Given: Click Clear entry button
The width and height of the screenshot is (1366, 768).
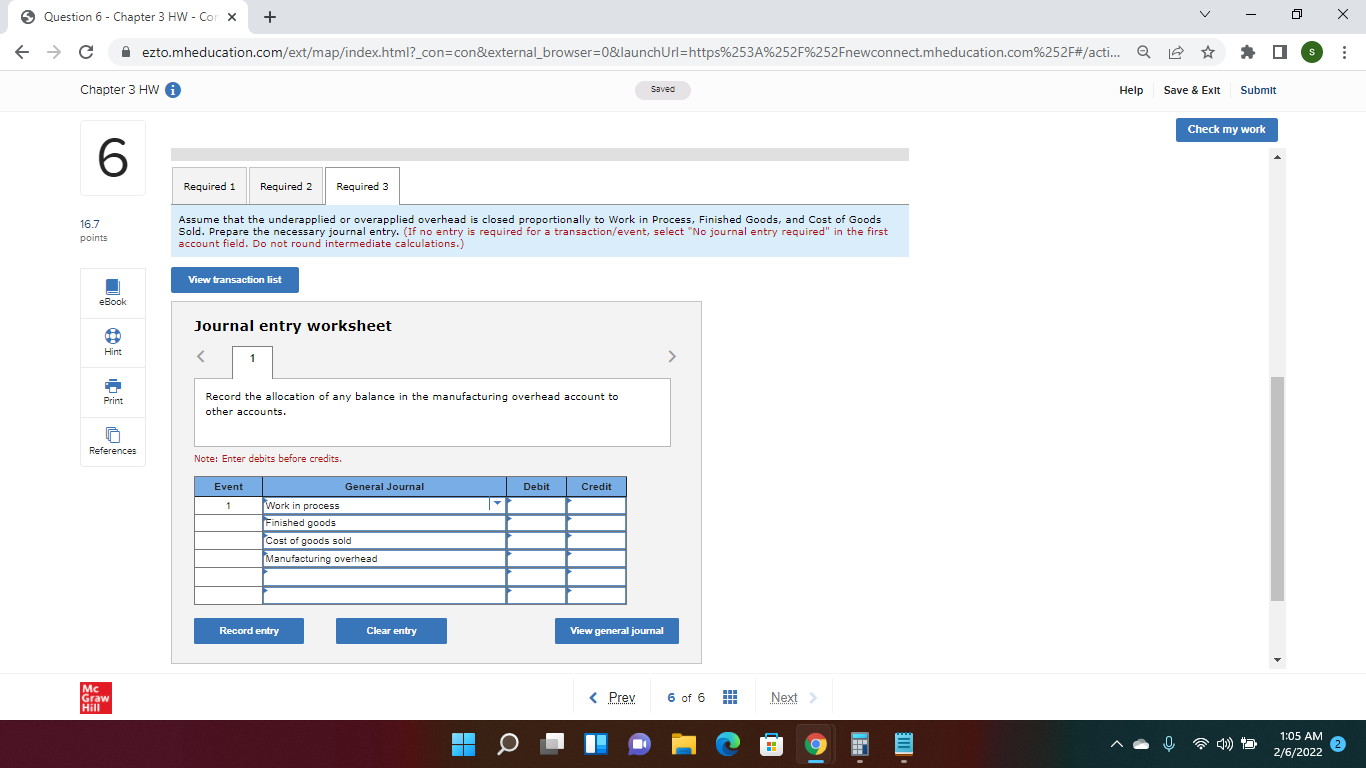Looking at the screenshot, I should (x=391, y=631).
